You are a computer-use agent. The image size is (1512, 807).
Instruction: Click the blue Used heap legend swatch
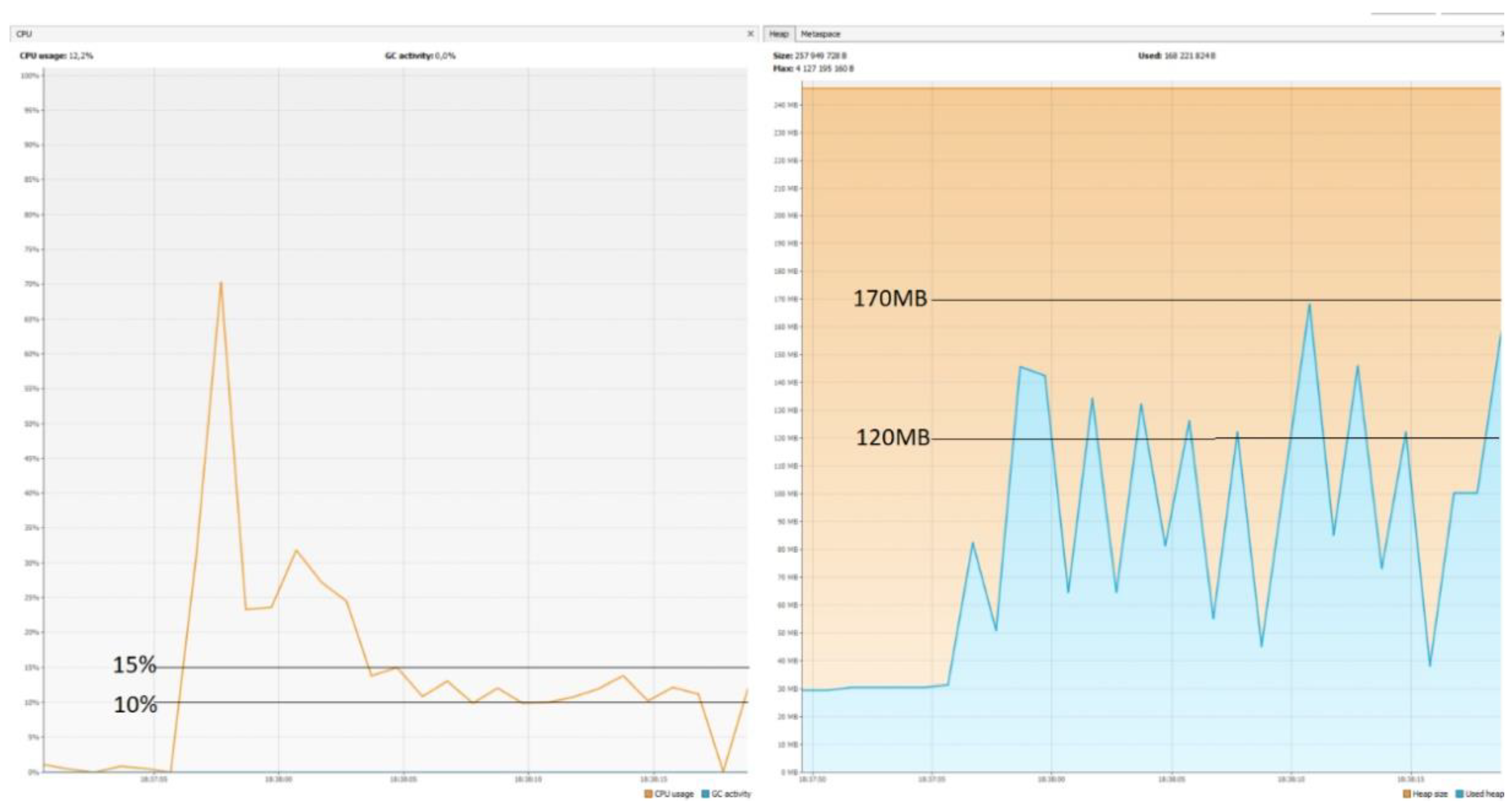pyautogui.click(x=1459, y=794)
